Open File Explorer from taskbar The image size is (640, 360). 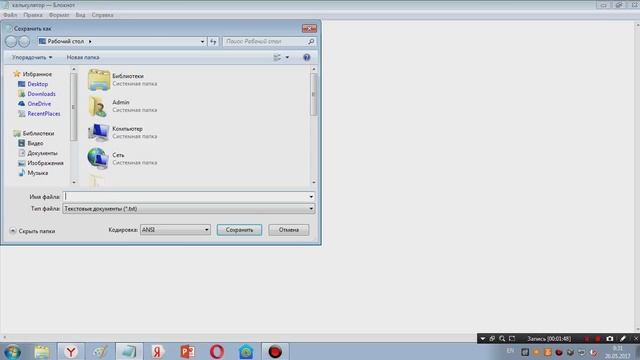[x=42, y=351]
